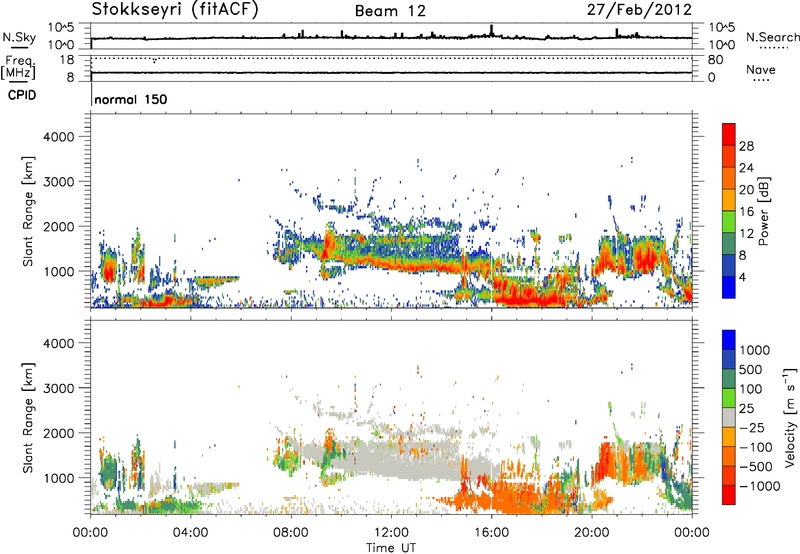This screenshot has width=800, height=554.
Task: Click the "24" Power colorbar label
Action: pos(746,168)
